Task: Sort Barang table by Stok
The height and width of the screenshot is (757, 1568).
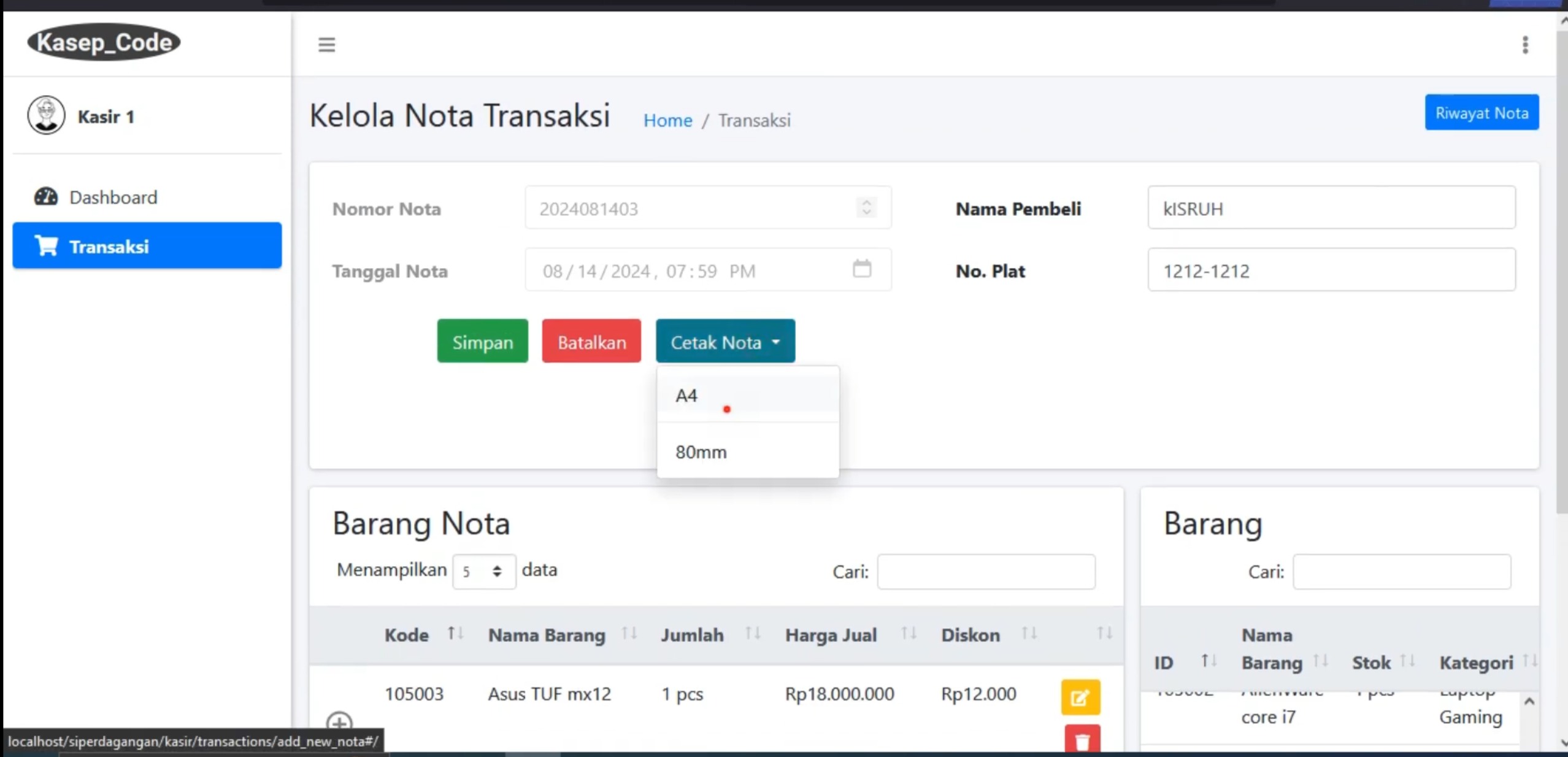Action: [1407, 661]
